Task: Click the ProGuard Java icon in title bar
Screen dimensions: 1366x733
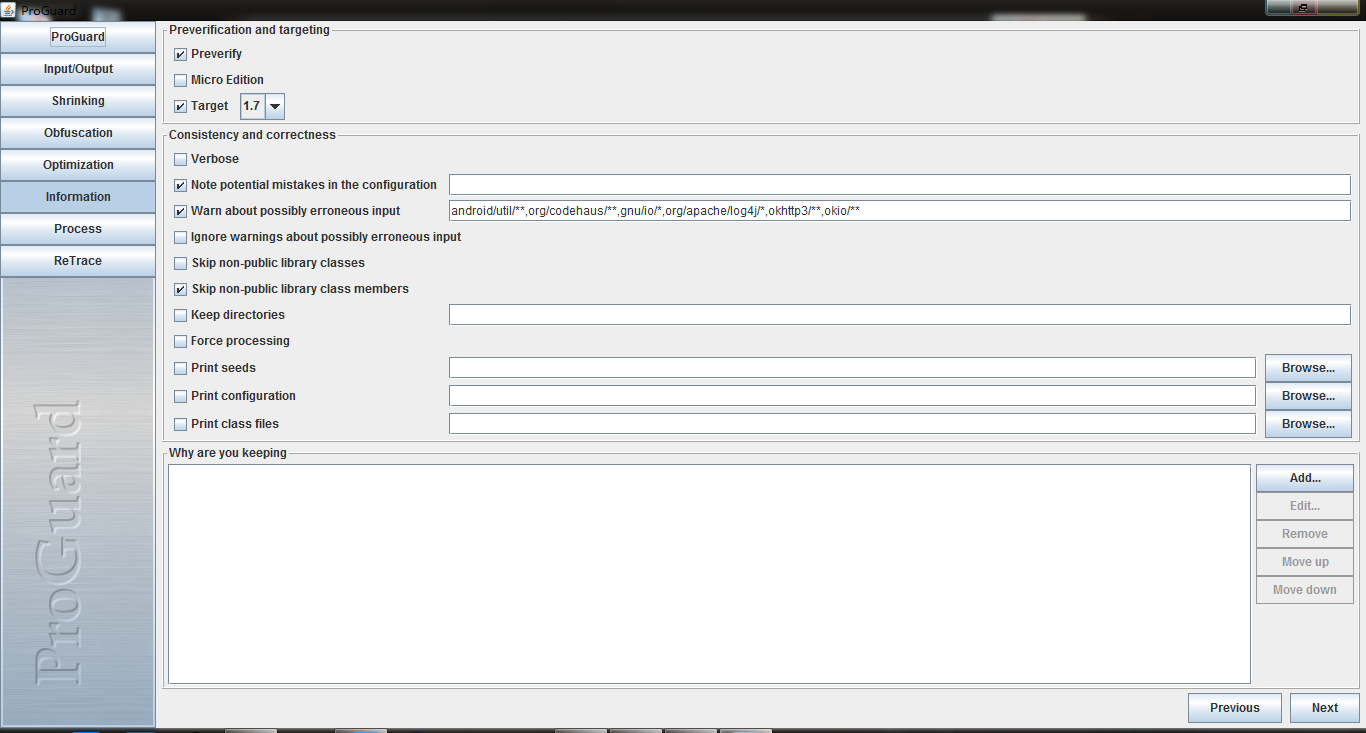Action: (9, 10)
